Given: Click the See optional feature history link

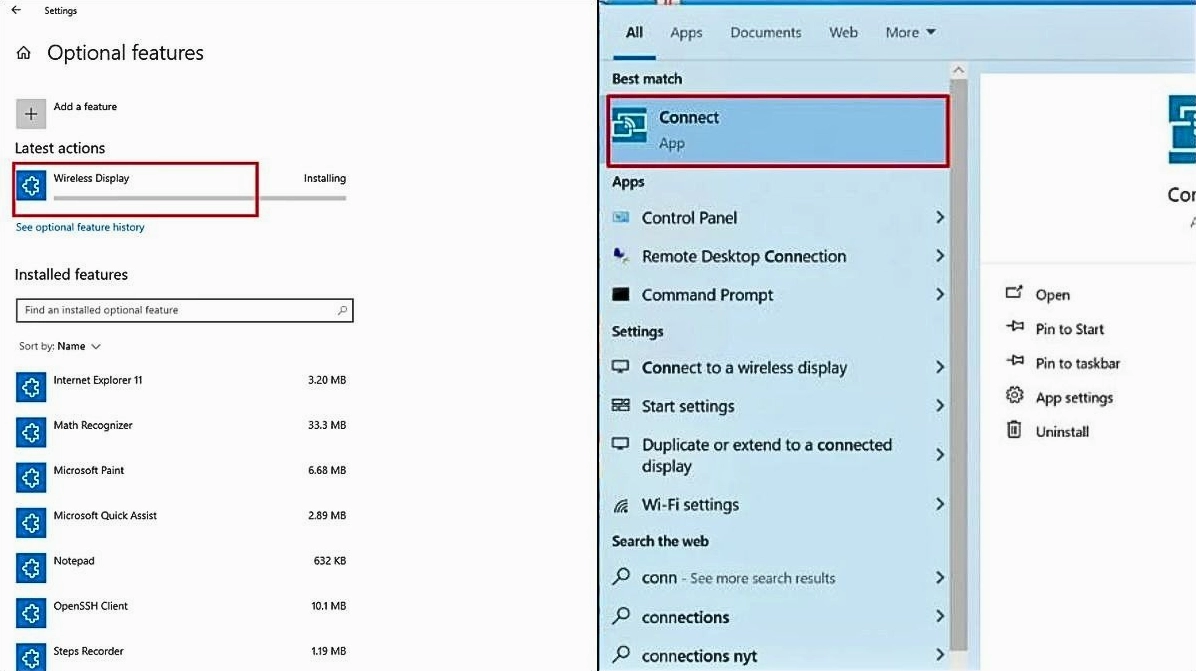Looking at the screenshot, I should [79, 227].
